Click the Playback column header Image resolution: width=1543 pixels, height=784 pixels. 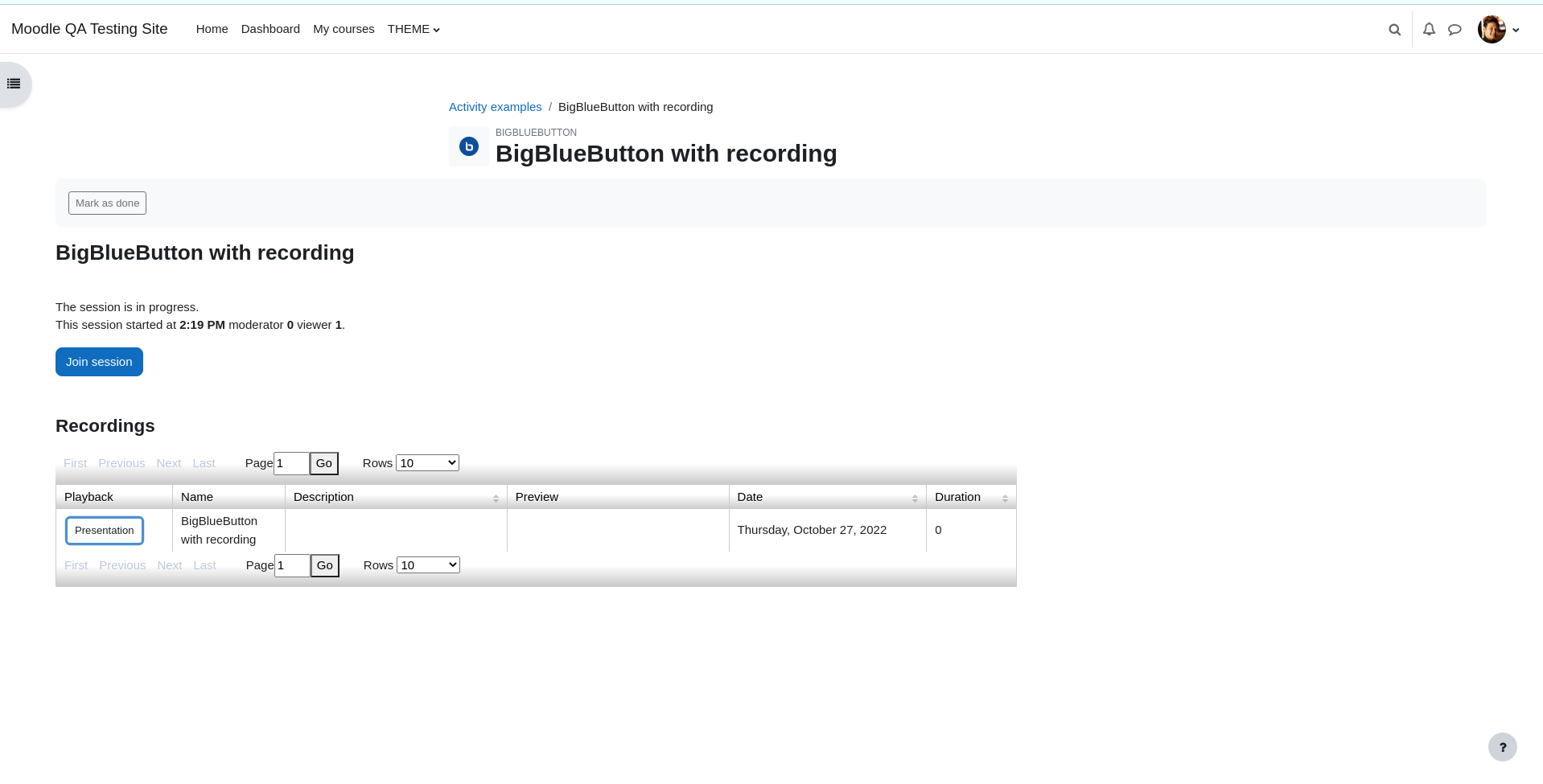point(114,497)
